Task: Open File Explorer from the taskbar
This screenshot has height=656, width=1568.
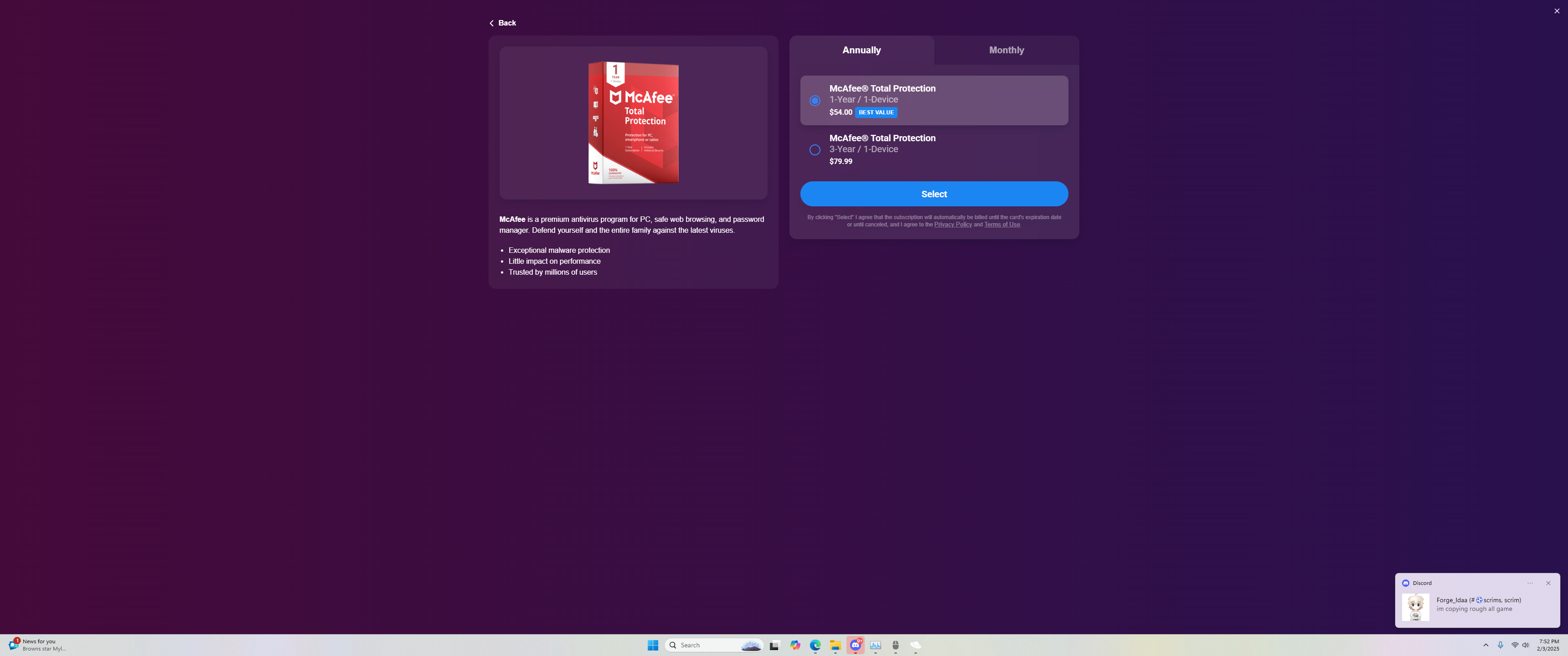Action: click(835, 645)
